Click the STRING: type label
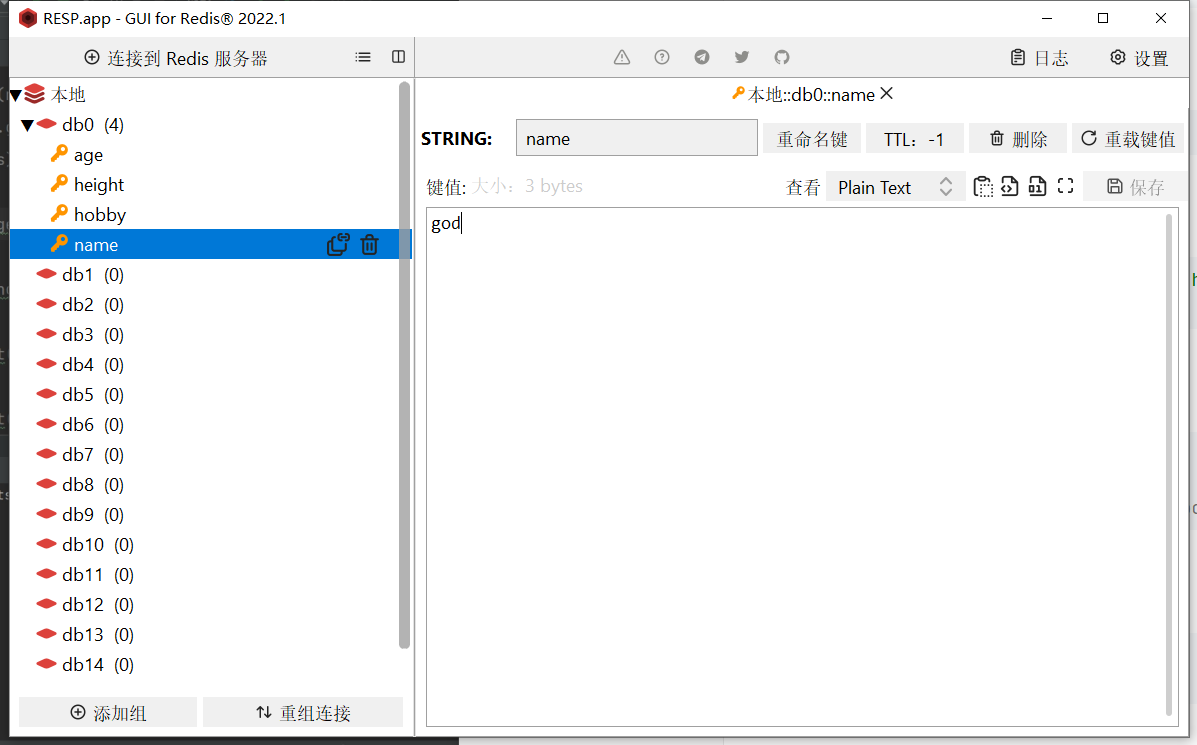 [x=457, y=139]
